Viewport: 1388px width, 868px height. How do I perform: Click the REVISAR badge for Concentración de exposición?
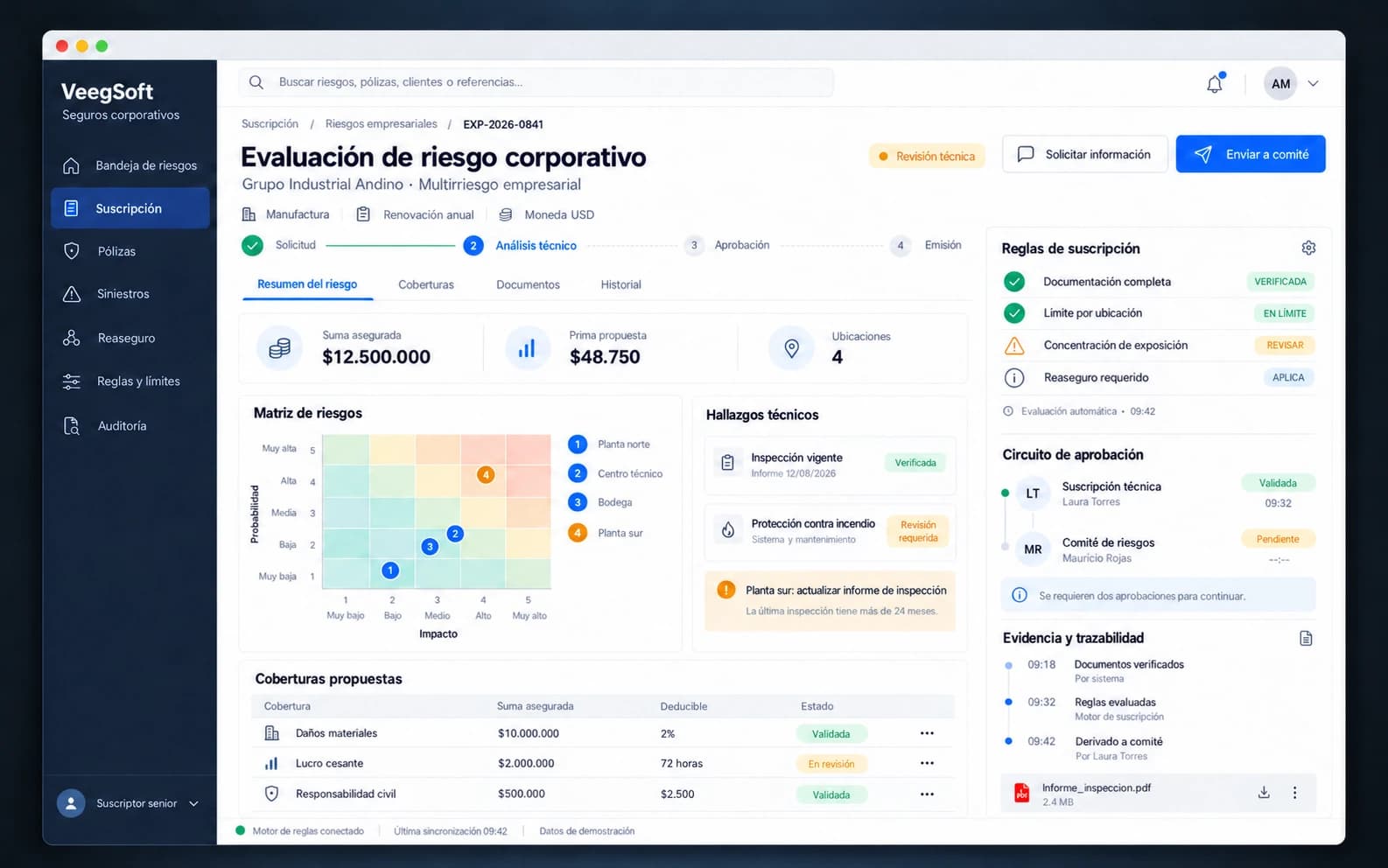pos(1285,346)
